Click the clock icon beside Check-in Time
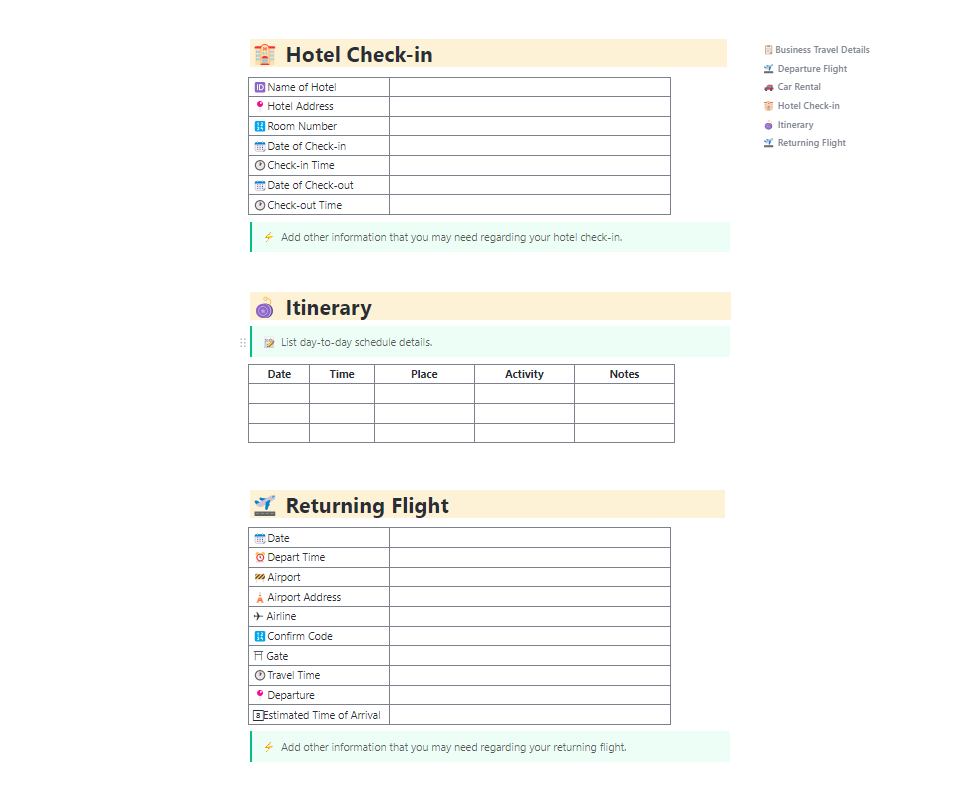Screen dimensions: 965x785 [x=261, y=165]
